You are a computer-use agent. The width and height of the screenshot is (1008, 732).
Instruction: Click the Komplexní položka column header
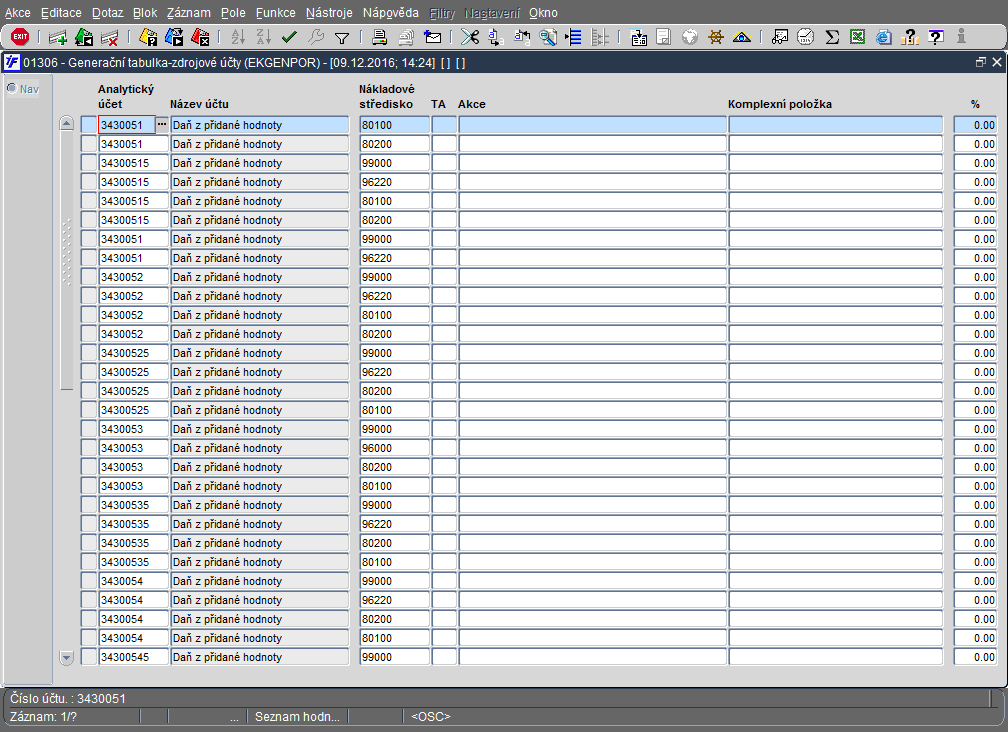(x=780, y=104)
